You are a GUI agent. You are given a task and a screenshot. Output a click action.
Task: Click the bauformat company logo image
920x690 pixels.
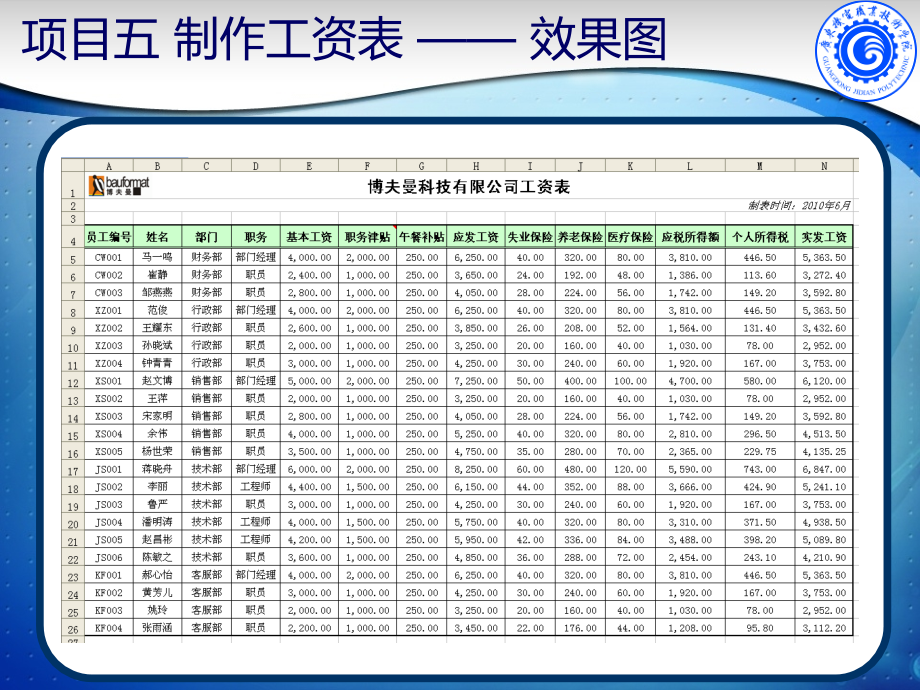[x=119, y=185]
